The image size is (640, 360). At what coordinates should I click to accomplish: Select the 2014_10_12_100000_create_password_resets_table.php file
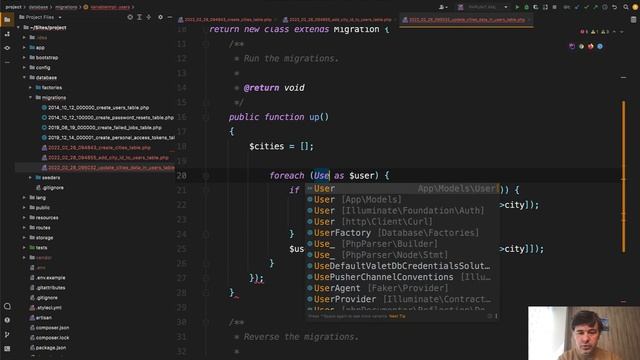point(111,118)
